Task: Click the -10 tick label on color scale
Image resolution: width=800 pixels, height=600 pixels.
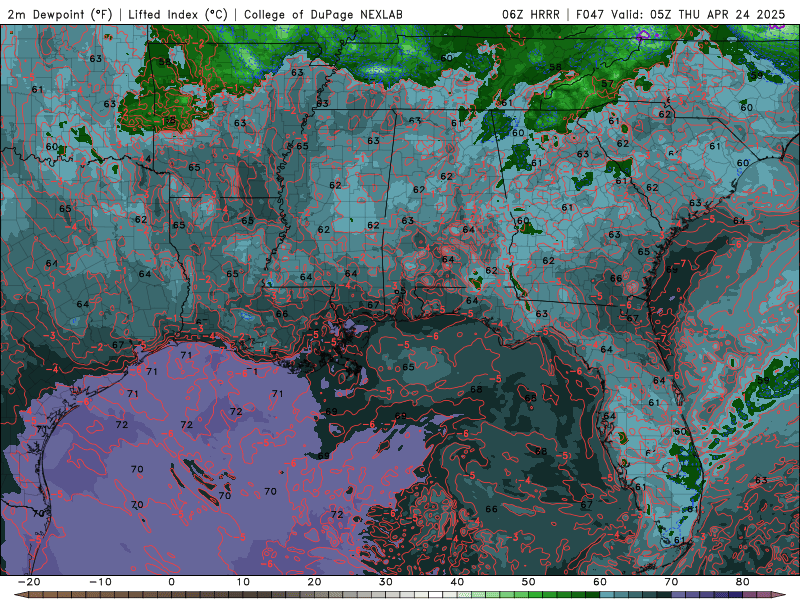Action: tap(100, 582)
